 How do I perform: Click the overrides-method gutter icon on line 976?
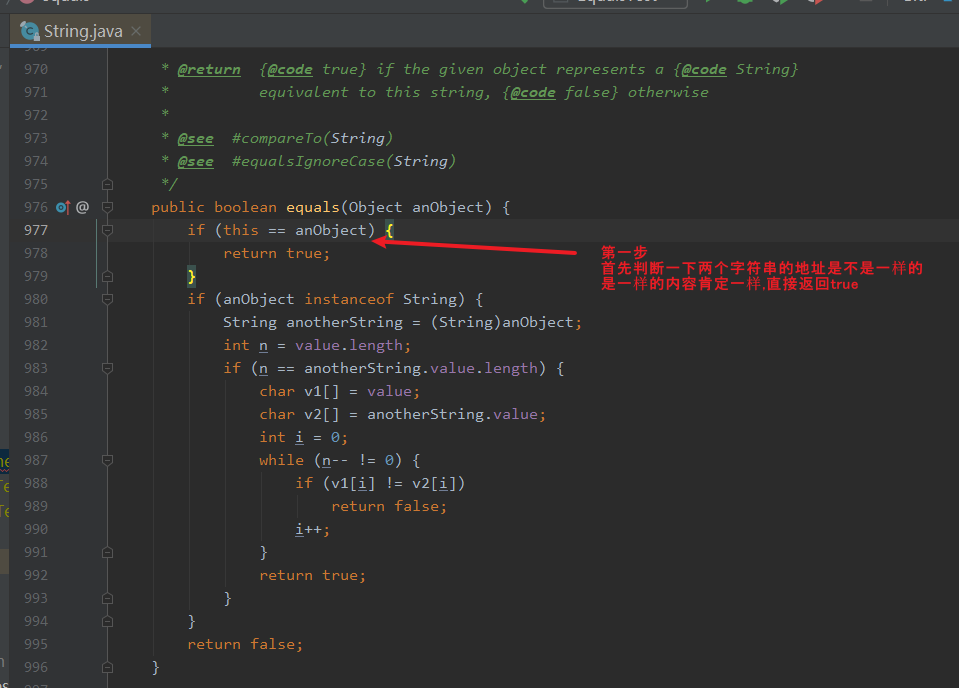click(62, 207)
